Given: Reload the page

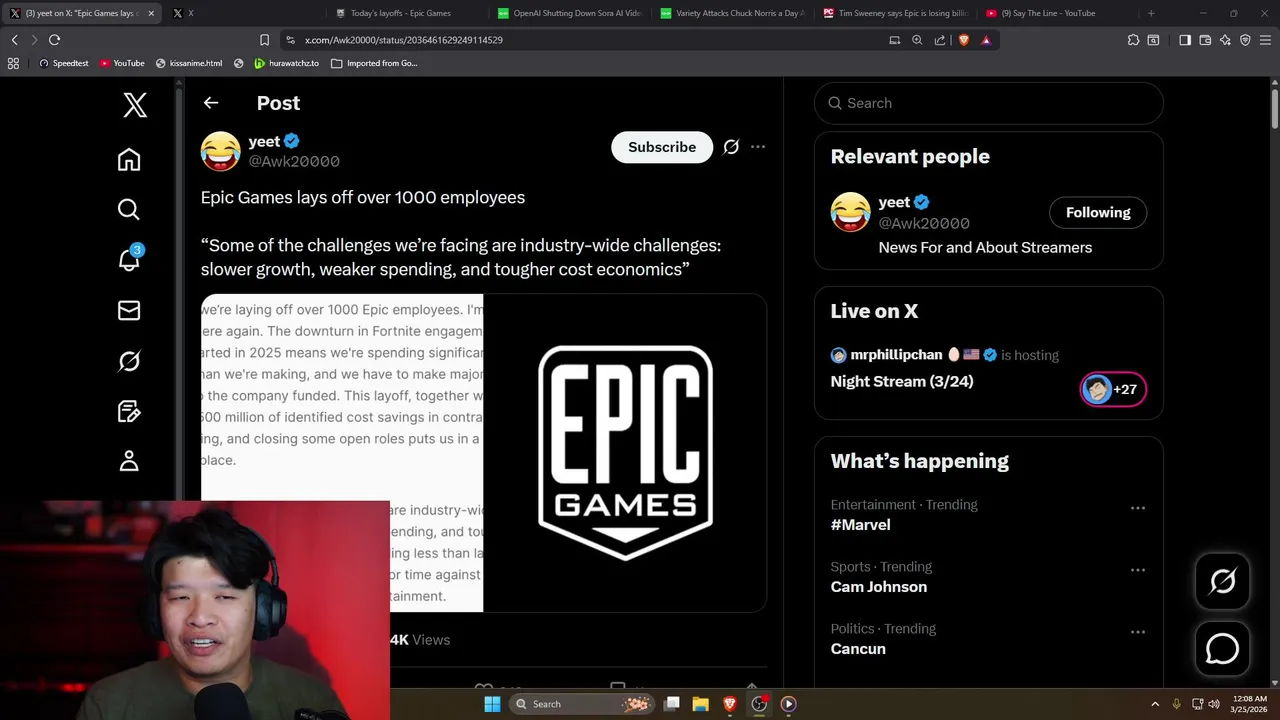Looking at the screenshot, I should pos(55,40).
